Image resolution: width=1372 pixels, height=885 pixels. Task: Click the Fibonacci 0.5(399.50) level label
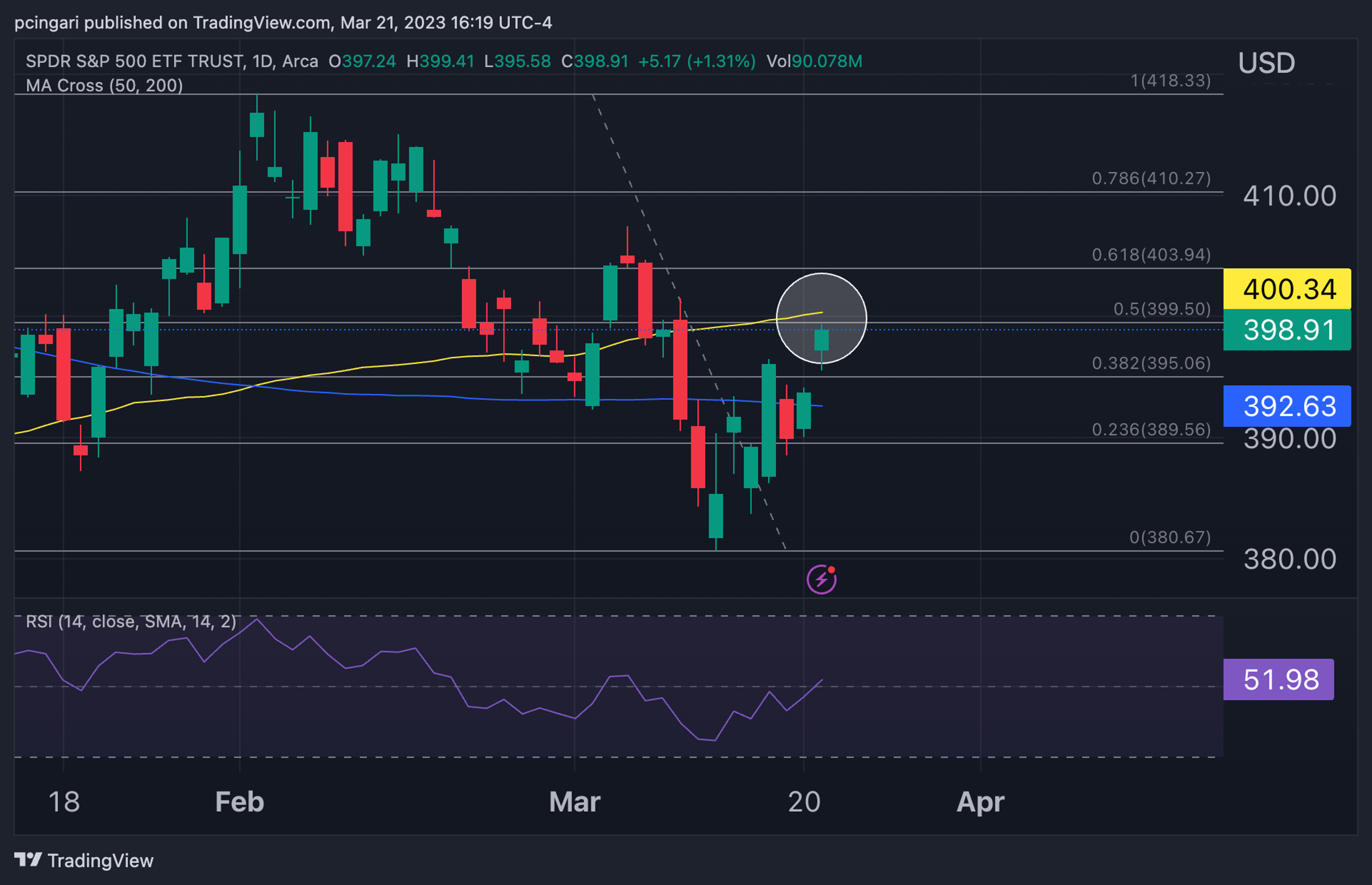point(1162,309)
